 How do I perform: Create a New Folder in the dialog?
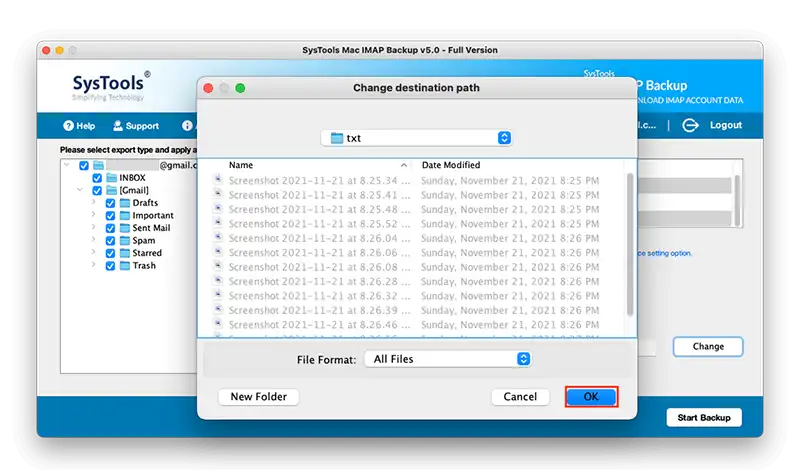pyautogui.click(x=258, y=397)
